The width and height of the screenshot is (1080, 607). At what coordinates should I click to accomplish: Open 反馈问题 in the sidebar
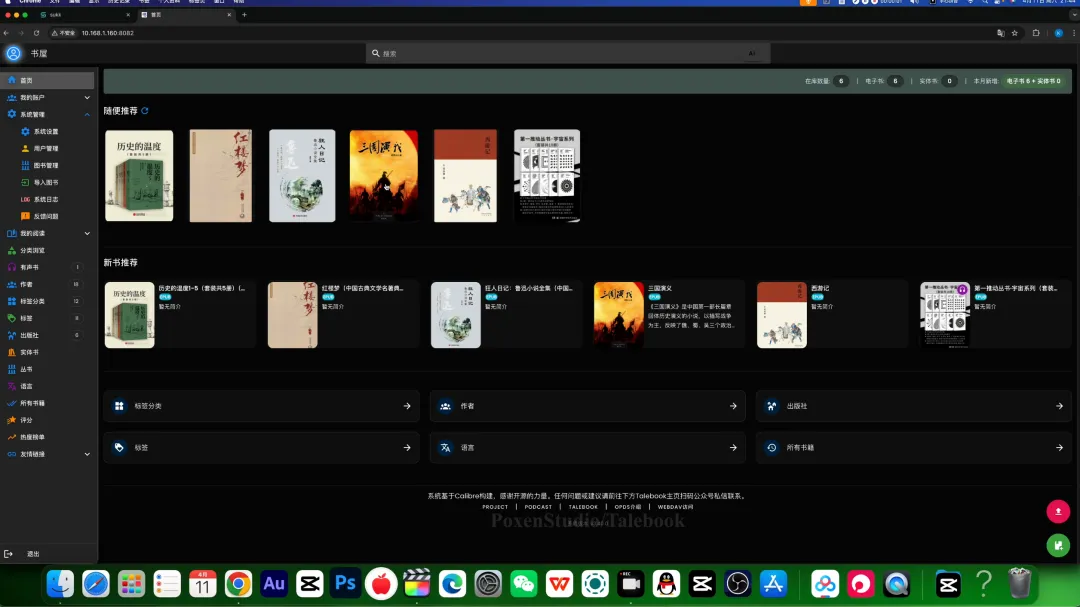pyautogui.click(x=48, y=216)
